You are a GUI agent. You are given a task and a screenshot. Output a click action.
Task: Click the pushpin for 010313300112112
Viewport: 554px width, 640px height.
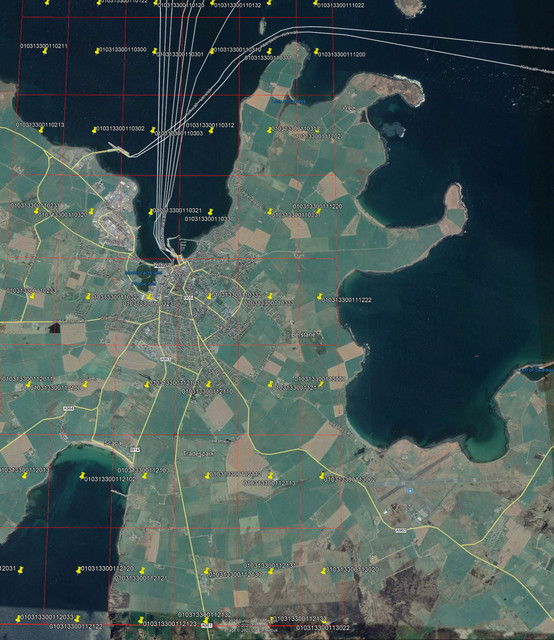207,476
